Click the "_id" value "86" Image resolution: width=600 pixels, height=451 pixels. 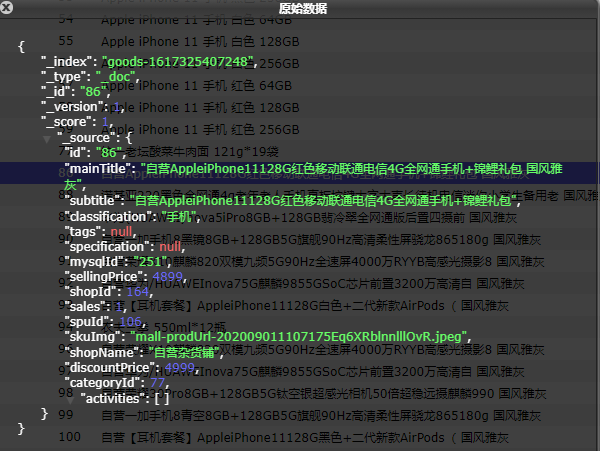pos(93,91)
